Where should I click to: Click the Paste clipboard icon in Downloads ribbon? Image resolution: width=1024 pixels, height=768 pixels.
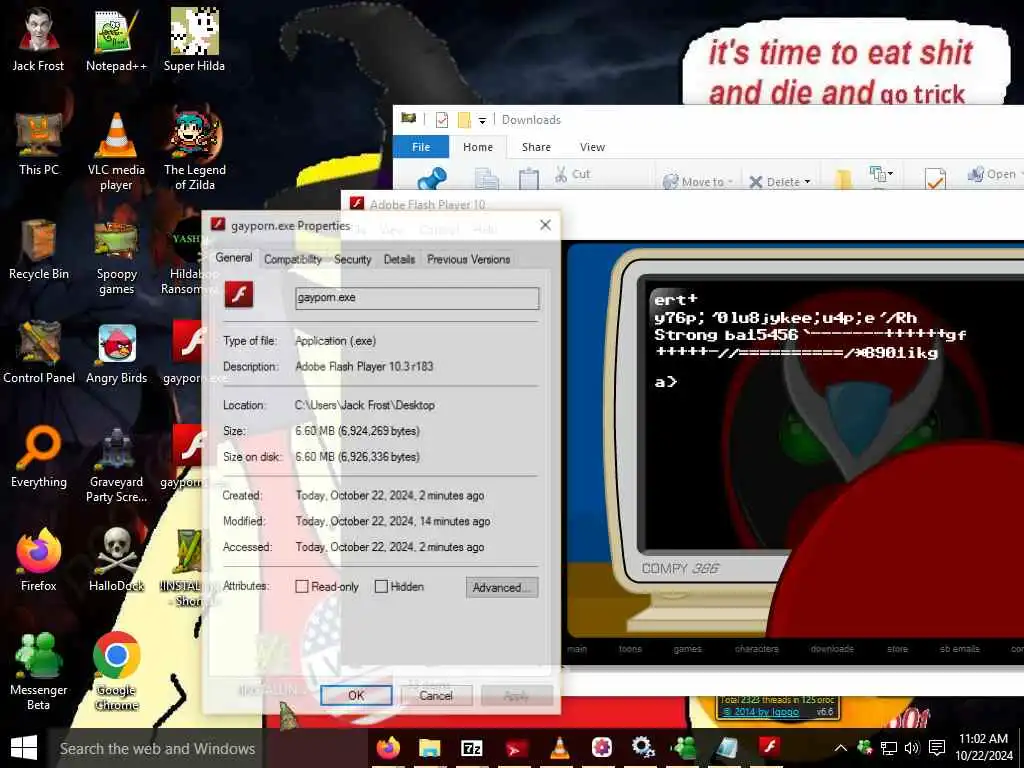[528, 178]
